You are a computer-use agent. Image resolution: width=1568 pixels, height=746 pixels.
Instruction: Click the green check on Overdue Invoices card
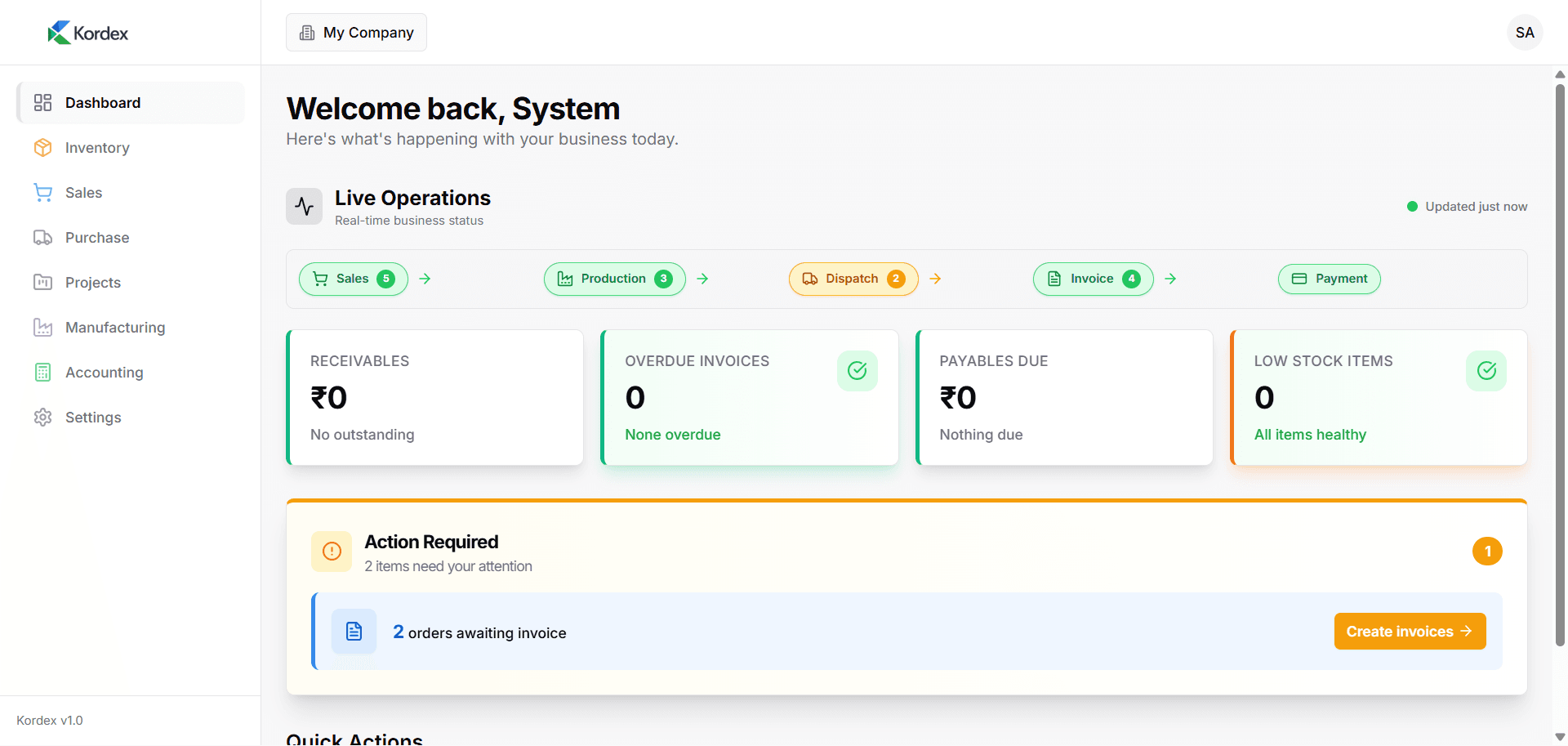857,370
